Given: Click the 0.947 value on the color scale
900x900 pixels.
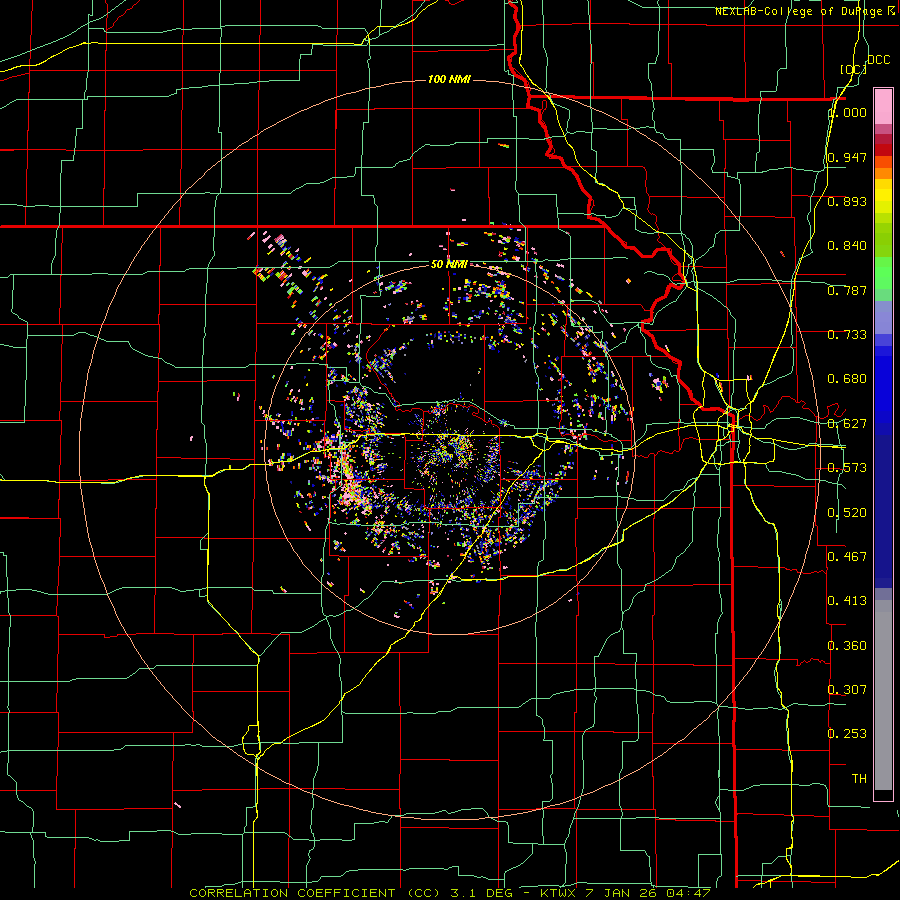Looking at the screenshot, I should pyautogui.click(x=847, y=157).
